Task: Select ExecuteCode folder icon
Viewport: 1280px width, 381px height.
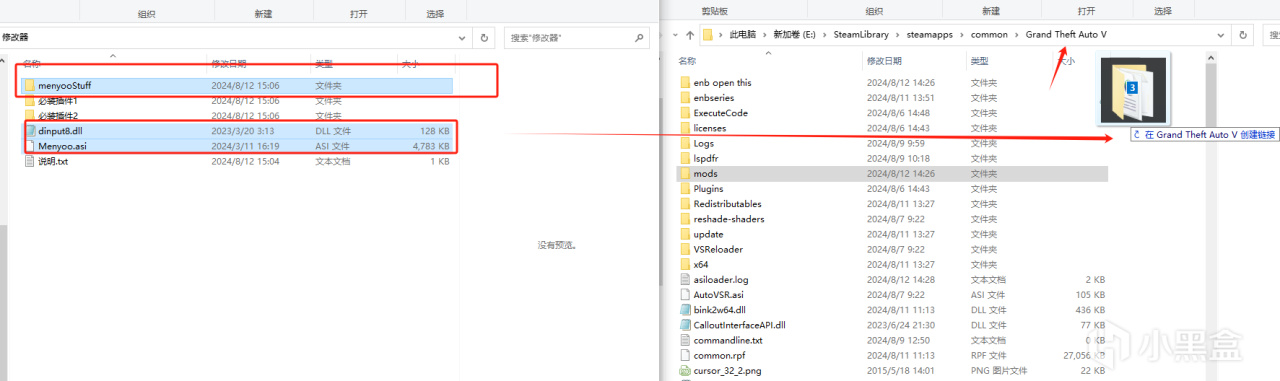Action: point(685,113)
